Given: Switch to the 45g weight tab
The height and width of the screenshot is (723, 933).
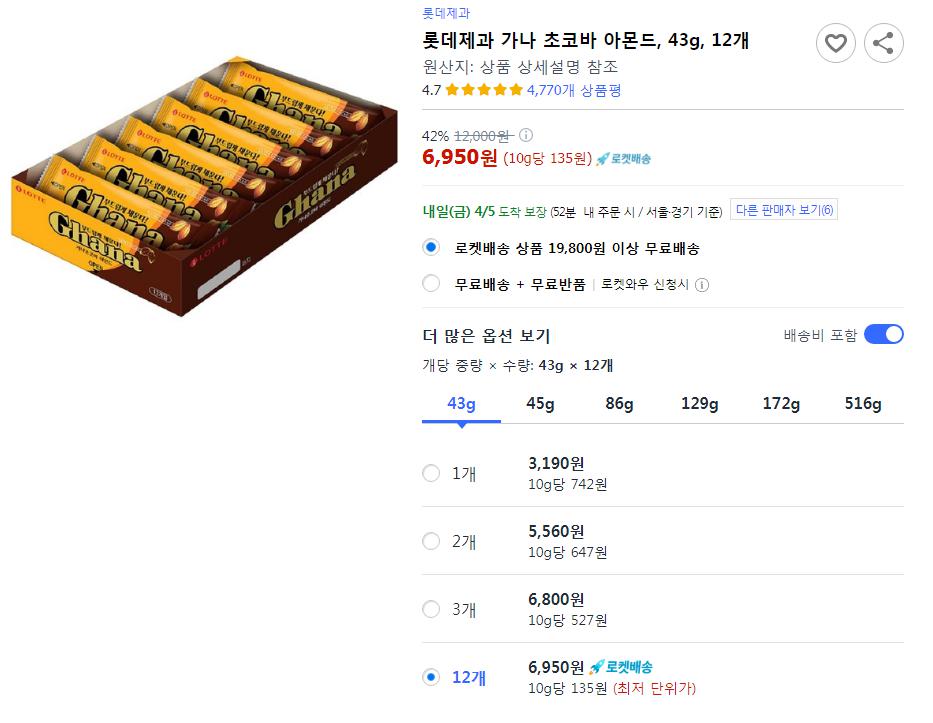Looking at the screenshot, I should point(540,404).
